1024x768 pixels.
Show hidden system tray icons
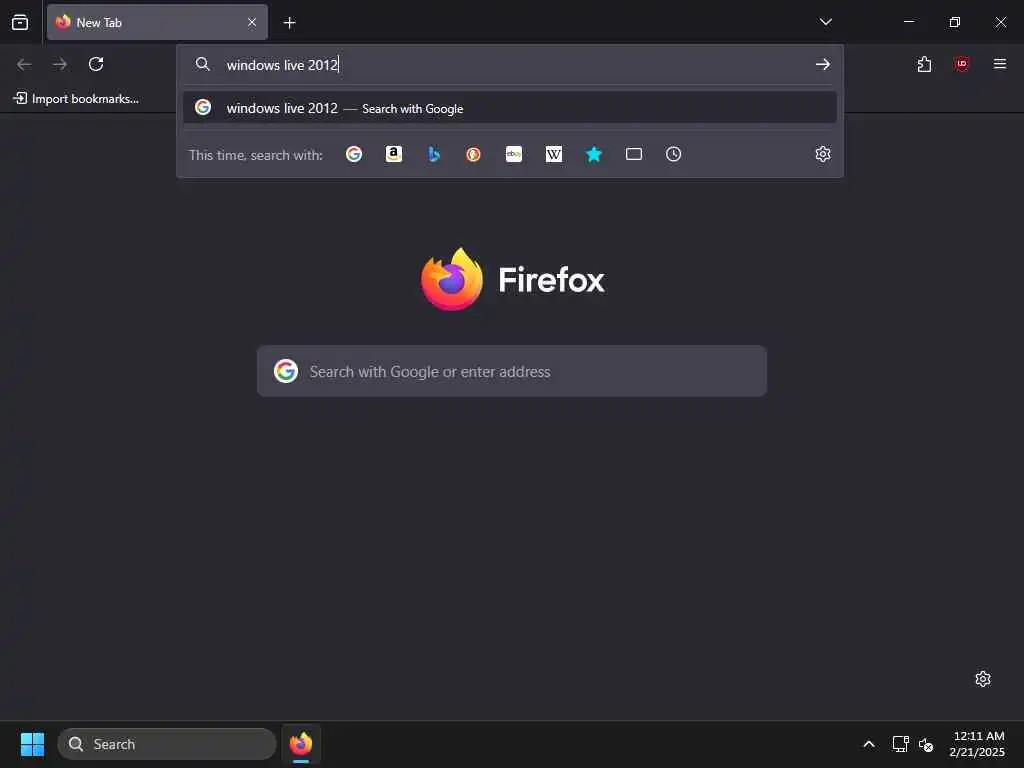(x=869, y=744)
